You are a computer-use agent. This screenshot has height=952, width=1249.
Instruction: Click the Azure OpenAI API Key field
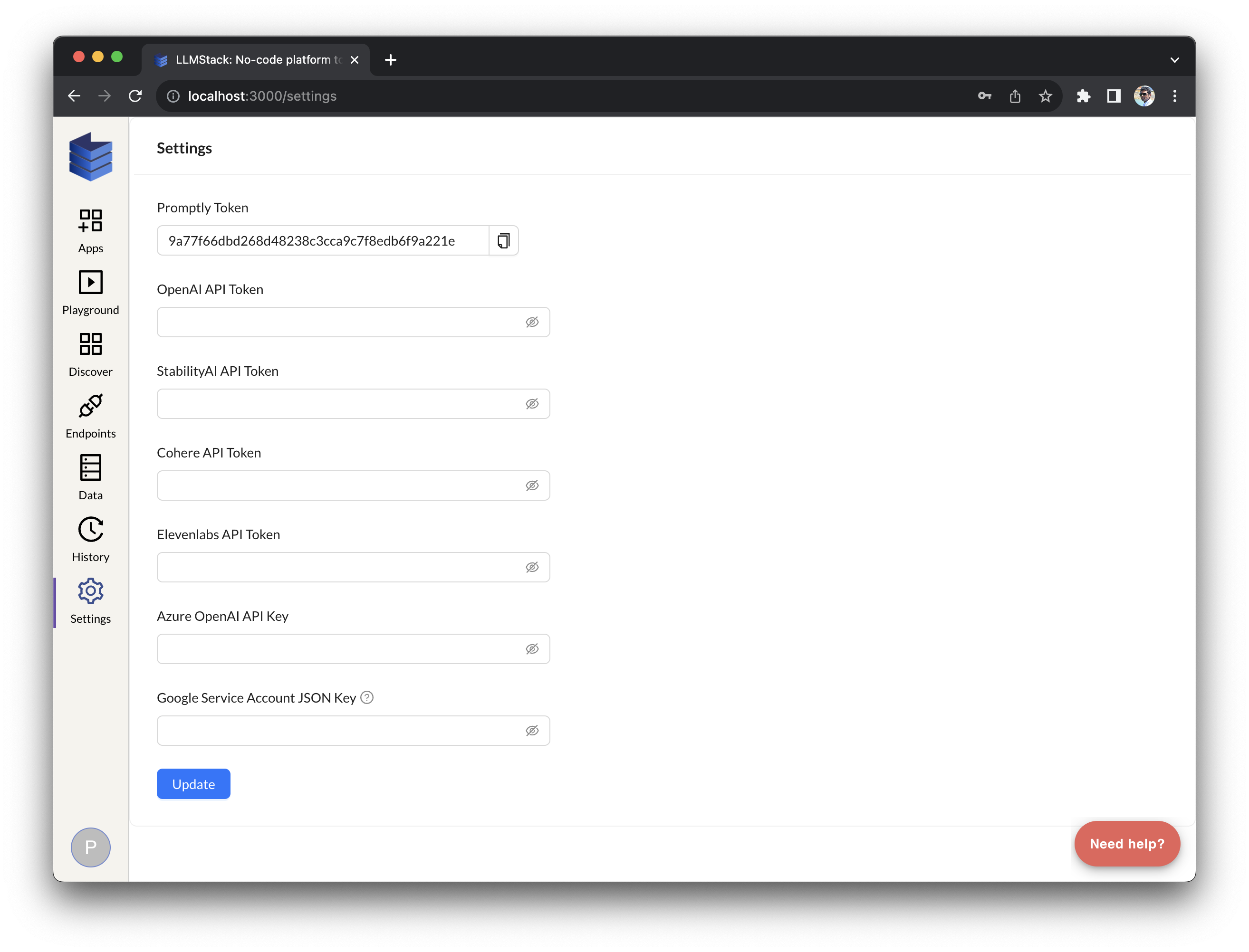[x=353, y=648]
